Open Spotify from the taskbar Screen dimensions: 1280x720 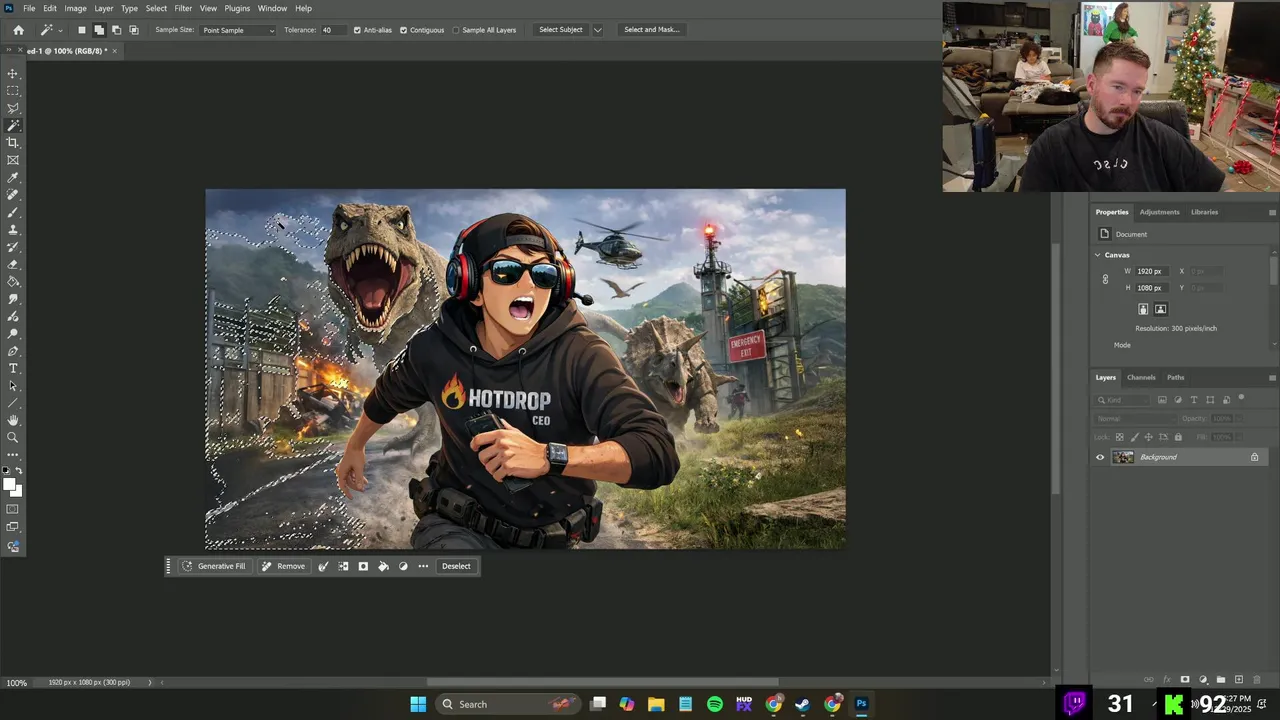(x=715, y=704)
